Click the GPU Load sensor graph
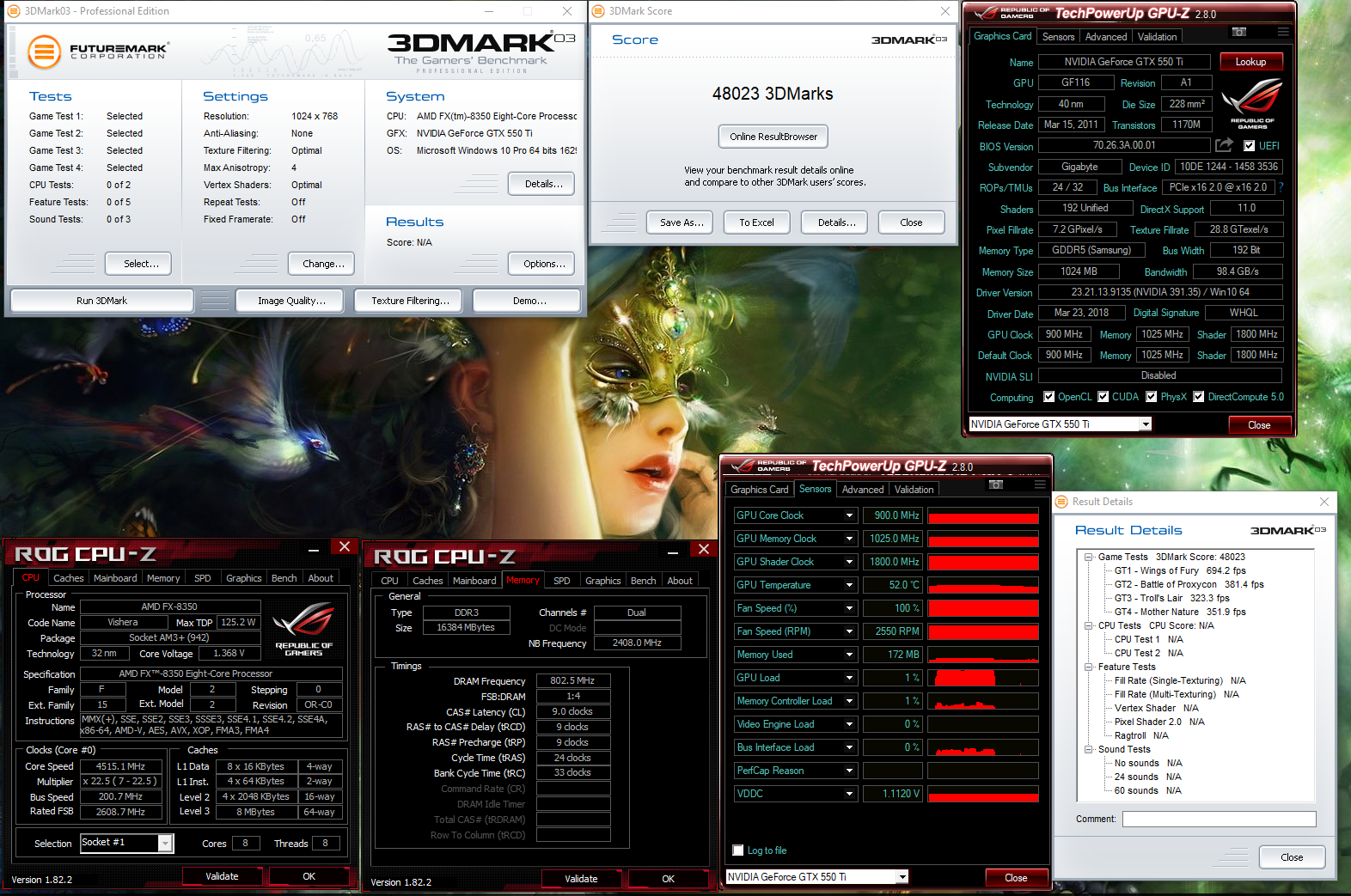 tap(983, 678)
